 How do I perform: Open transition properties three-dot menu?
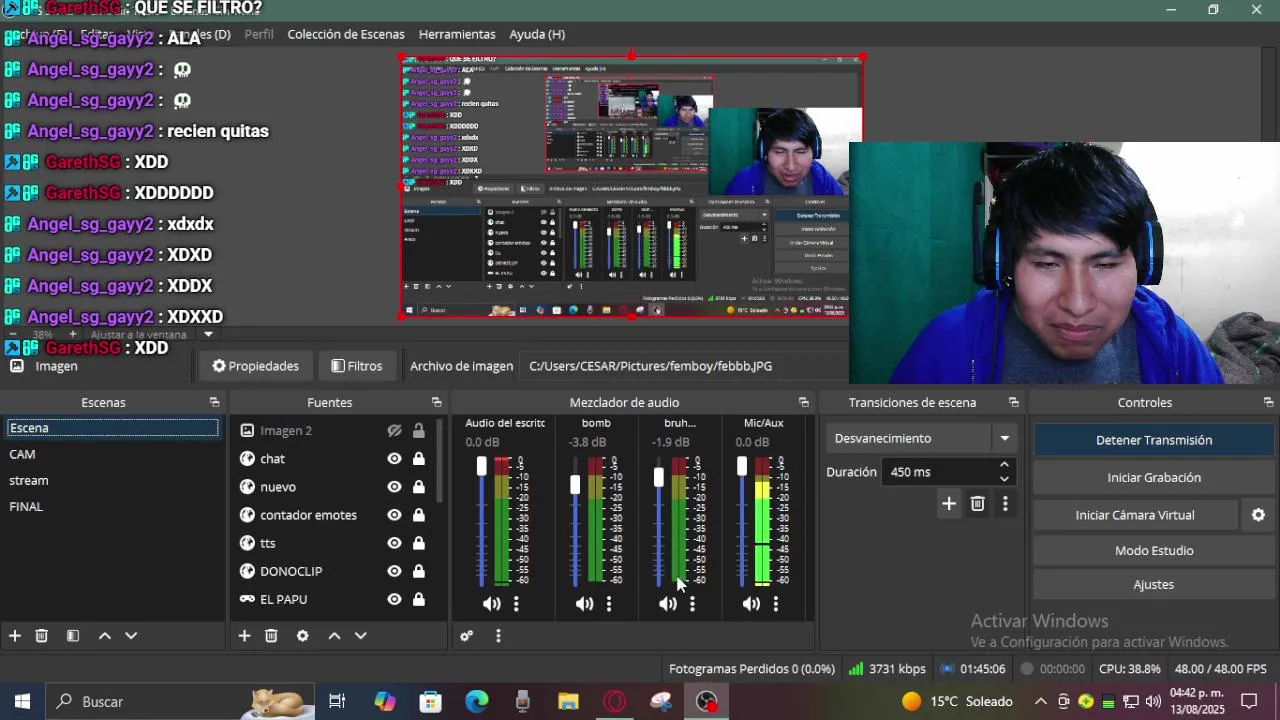point(1005,504)
